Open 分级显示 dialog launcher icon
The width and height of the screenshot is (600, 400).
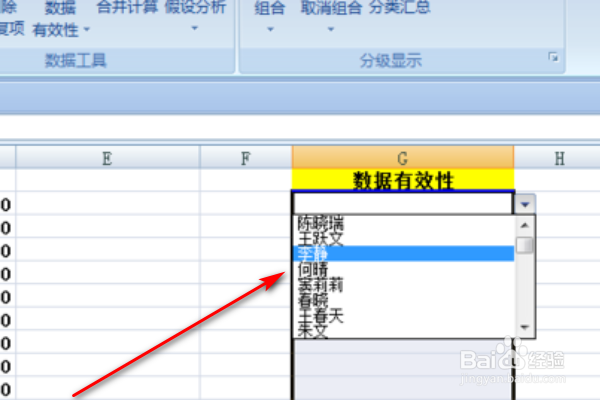point(553,57)
